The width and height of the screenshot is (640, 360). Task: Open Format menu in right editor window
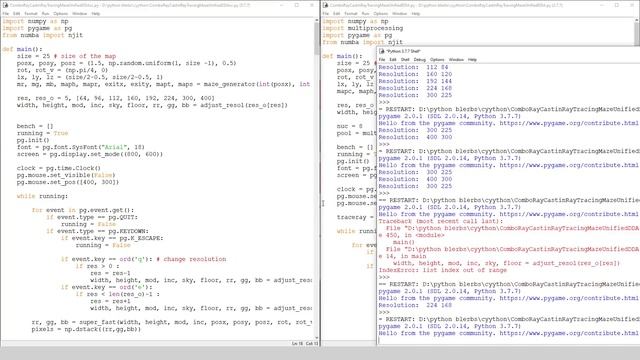(351, 13)
